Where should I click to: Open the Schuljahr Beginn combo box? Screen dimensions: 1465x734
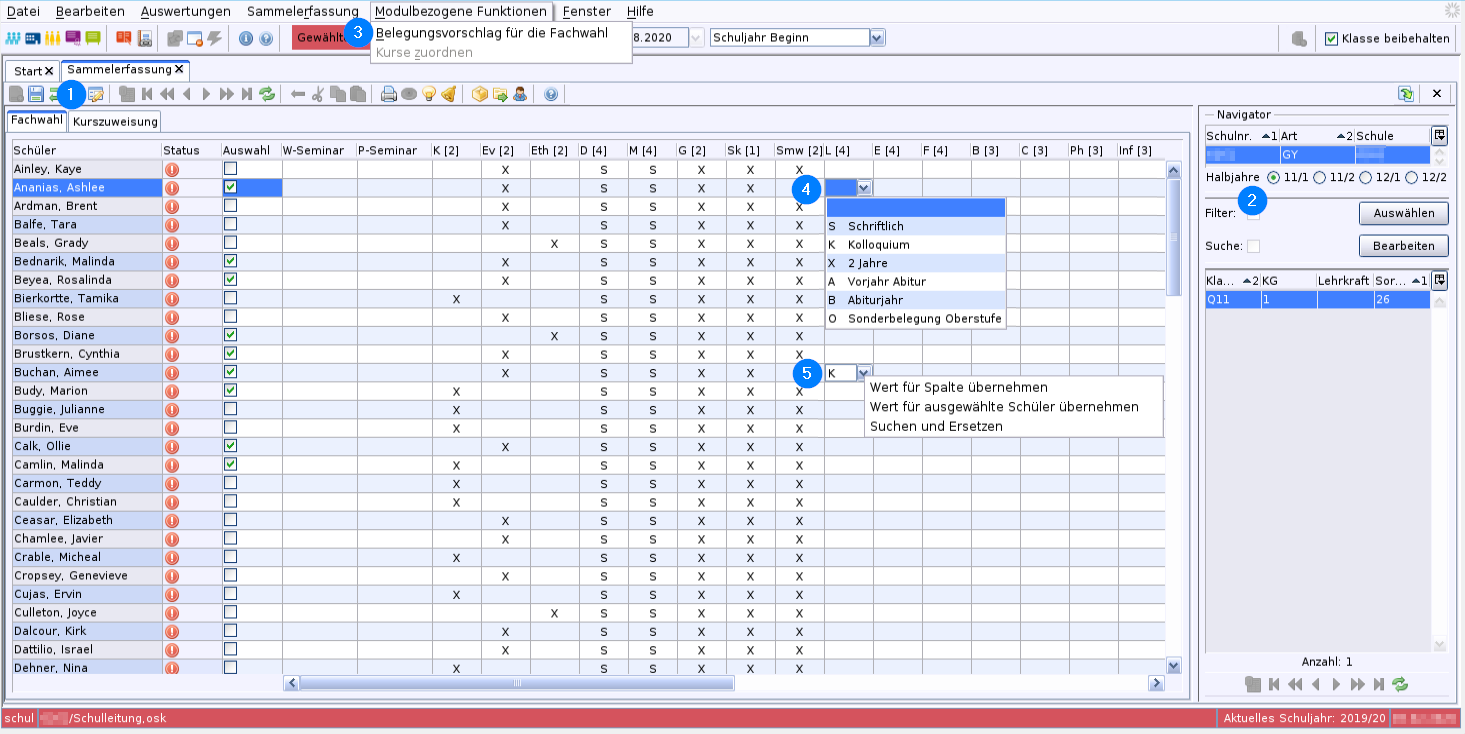(877, 37)
